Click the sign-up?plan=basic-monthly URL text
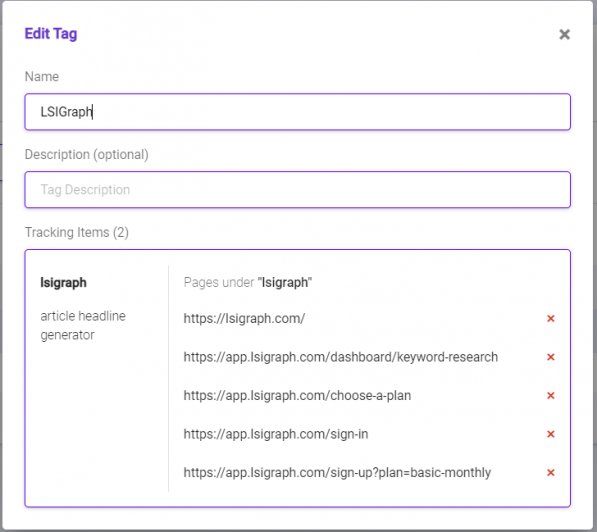 click(337, 473)
